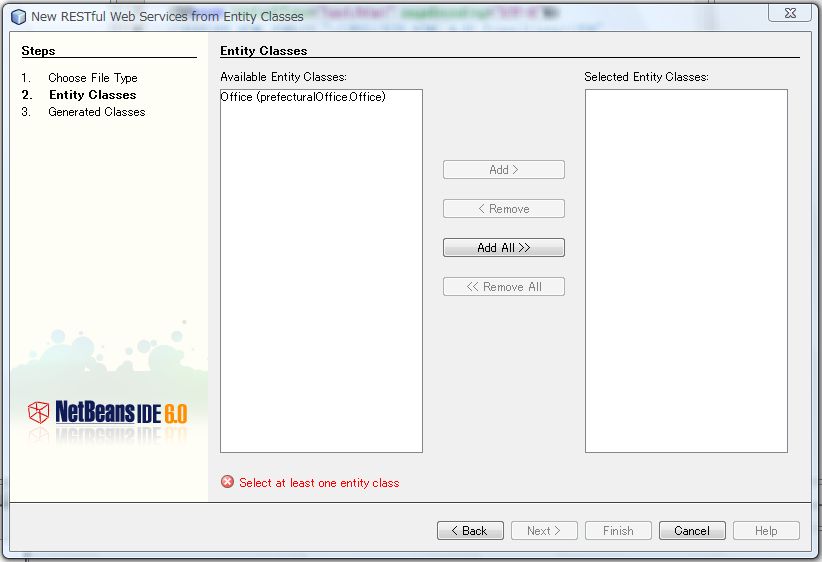Click the NetBeans cube icon in title bar
Viewport: 822px width, 562px height.
(17, 16)
